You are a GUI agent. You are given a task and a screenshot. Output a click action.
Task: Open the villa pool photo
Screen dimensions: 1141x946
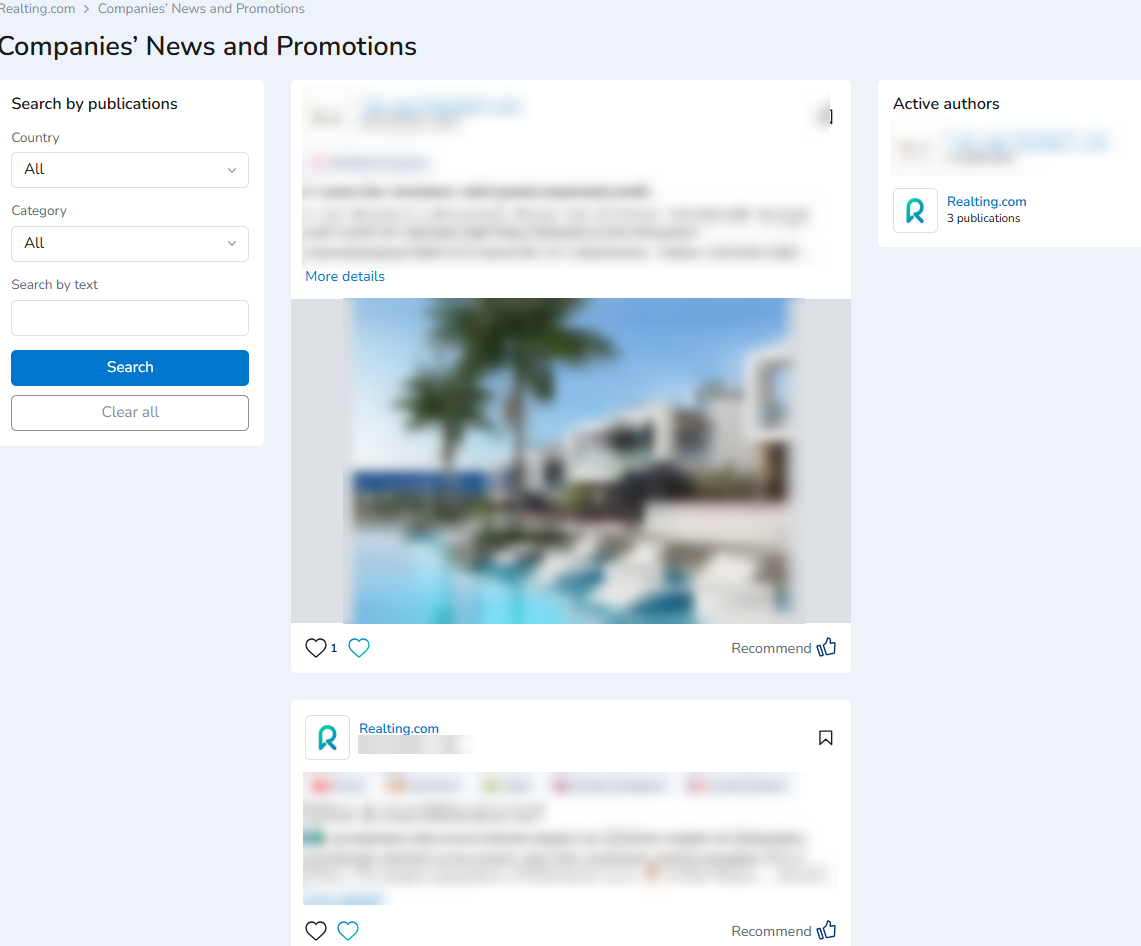[573, 461]
